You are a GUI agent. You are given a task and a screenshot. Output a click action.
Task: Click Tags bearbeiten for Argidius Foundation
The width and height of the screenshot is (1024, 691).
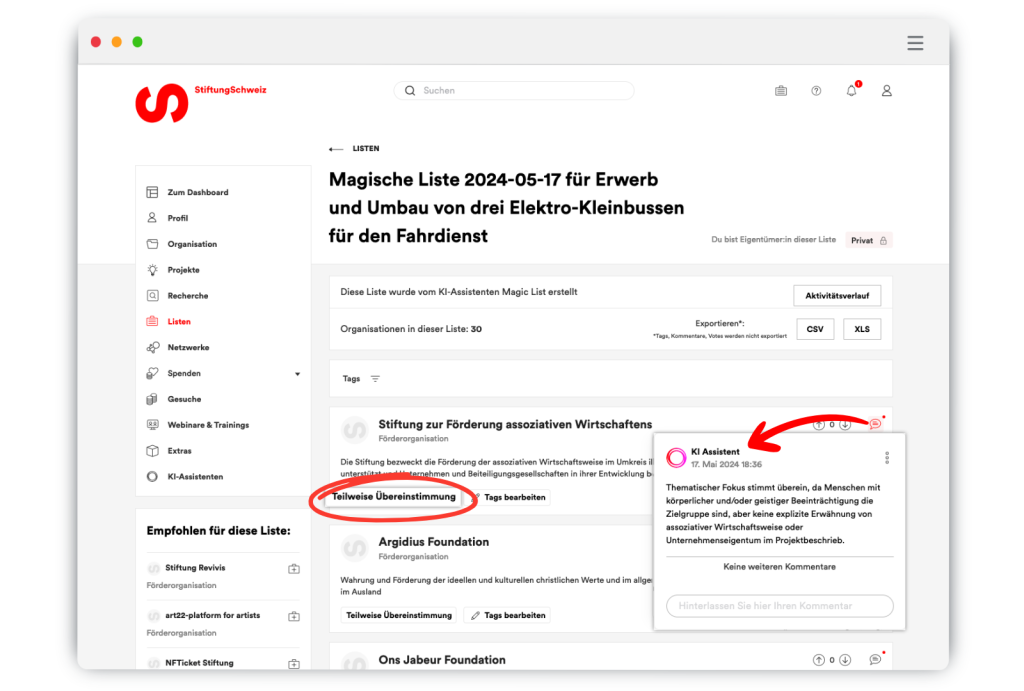click(x=507, y=615)
